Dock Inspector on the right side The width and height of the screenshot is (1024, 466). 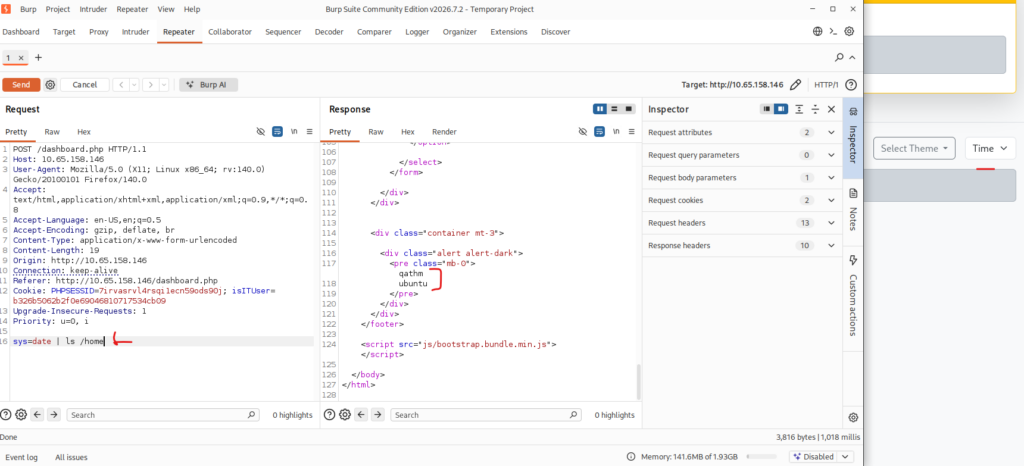[x=781, y=109]
